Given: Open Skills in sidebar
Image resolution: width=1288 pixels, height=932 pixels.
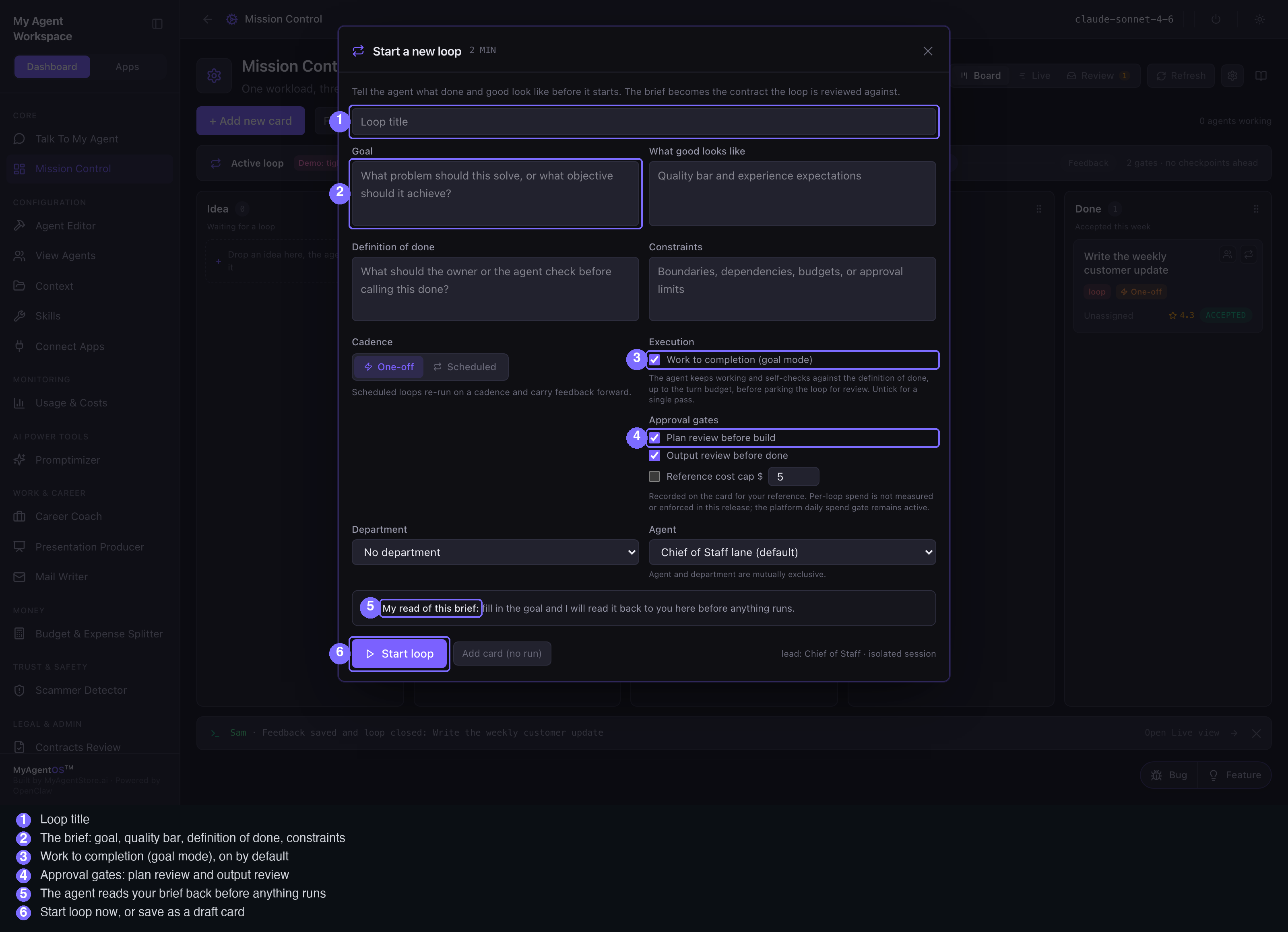Looking at the screenshot, I should 90,316.
